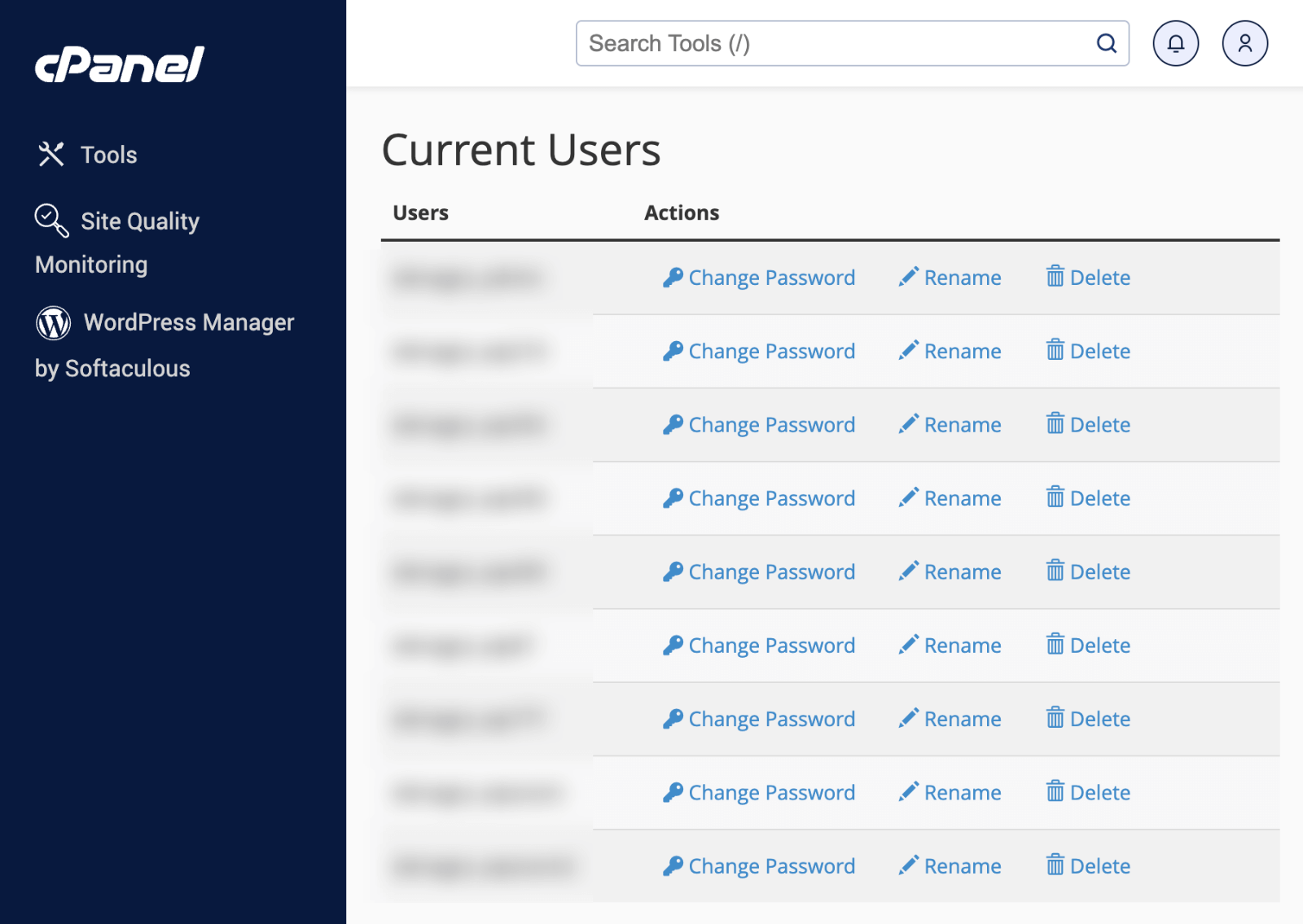Screen dimensions: 1303x924
Task: Click the Site Quality Monitoring magnifier icon
Action: [49, 220]
